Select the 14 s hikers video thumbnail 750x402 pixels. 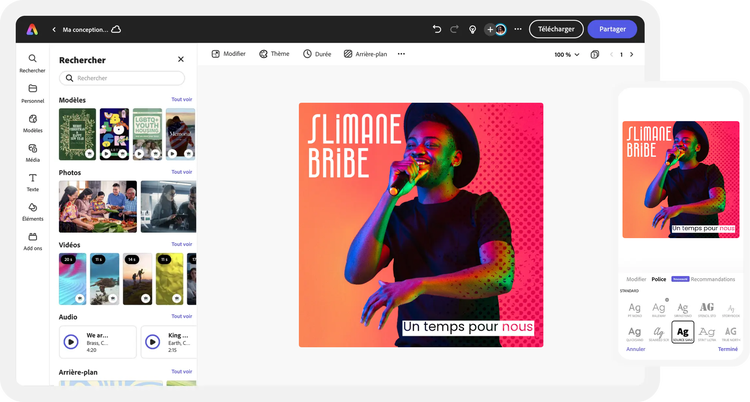tap(137, 279)
